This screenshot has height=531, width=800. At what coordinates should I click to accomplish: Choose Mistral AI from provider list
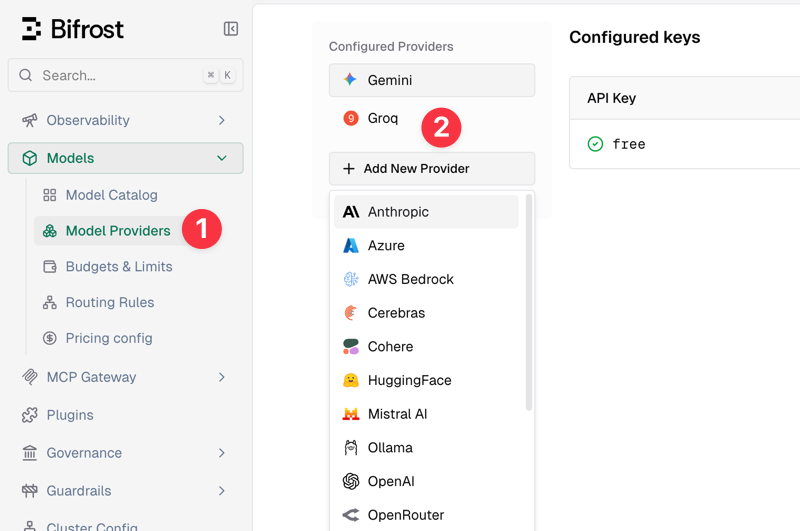(426, 414)
